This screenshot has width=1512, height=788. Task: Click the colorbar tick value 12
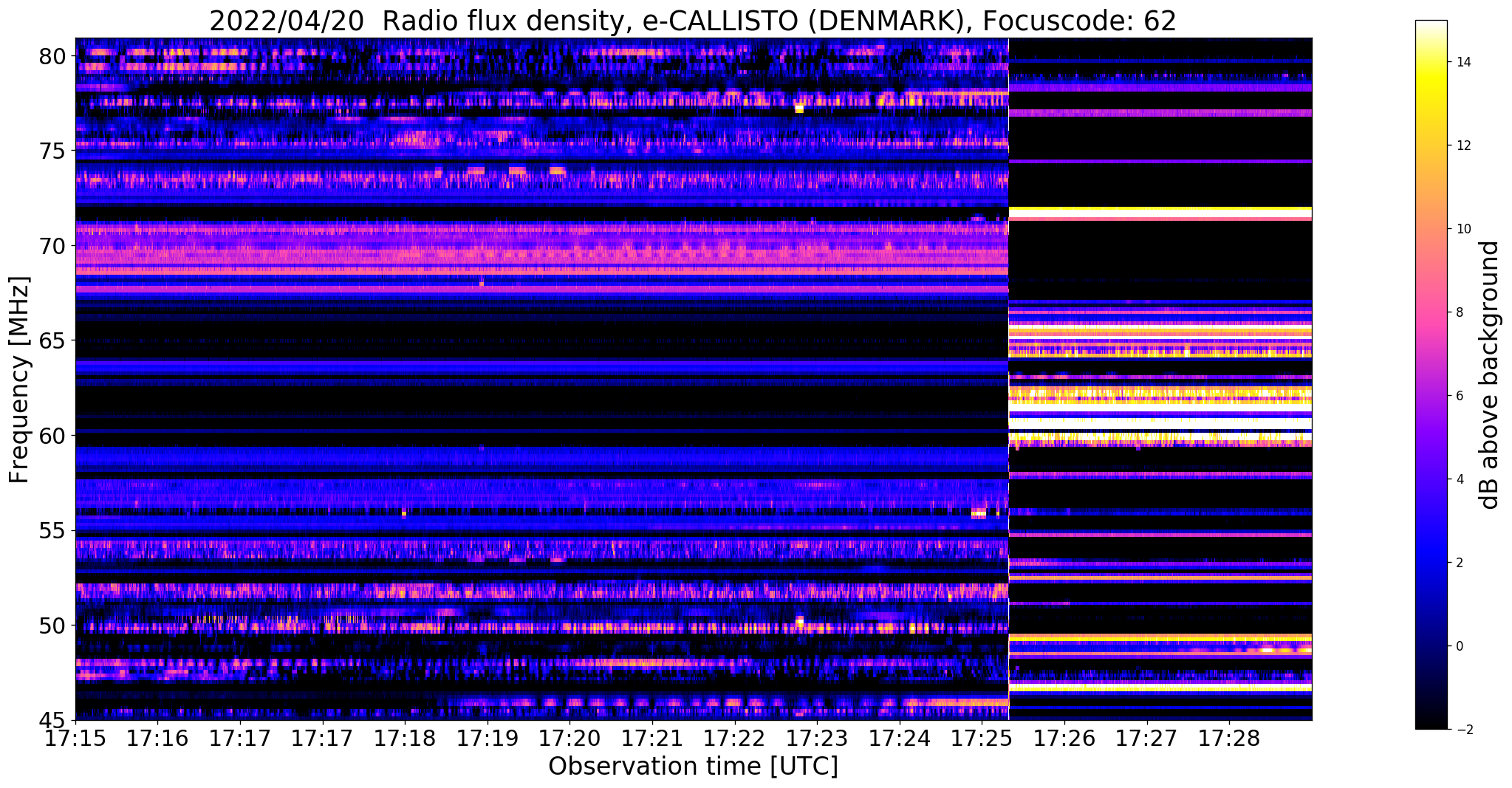1462,145
